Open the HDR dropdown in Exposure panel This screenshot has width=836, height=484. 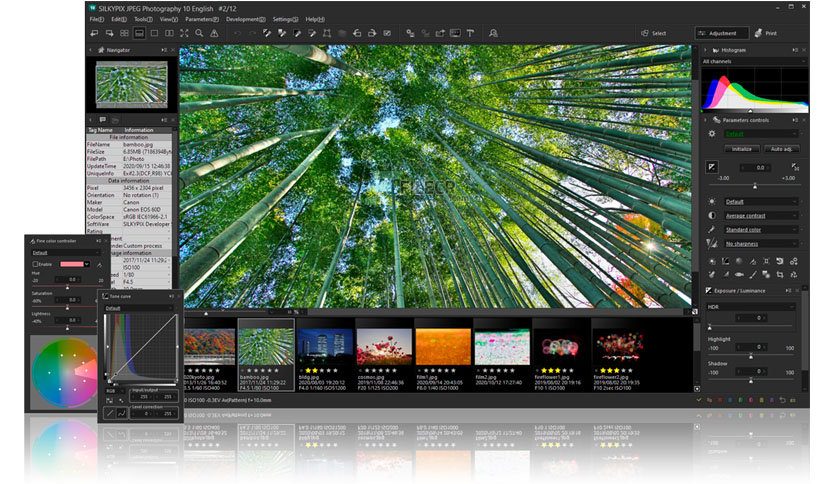click(x=751, y=307)
